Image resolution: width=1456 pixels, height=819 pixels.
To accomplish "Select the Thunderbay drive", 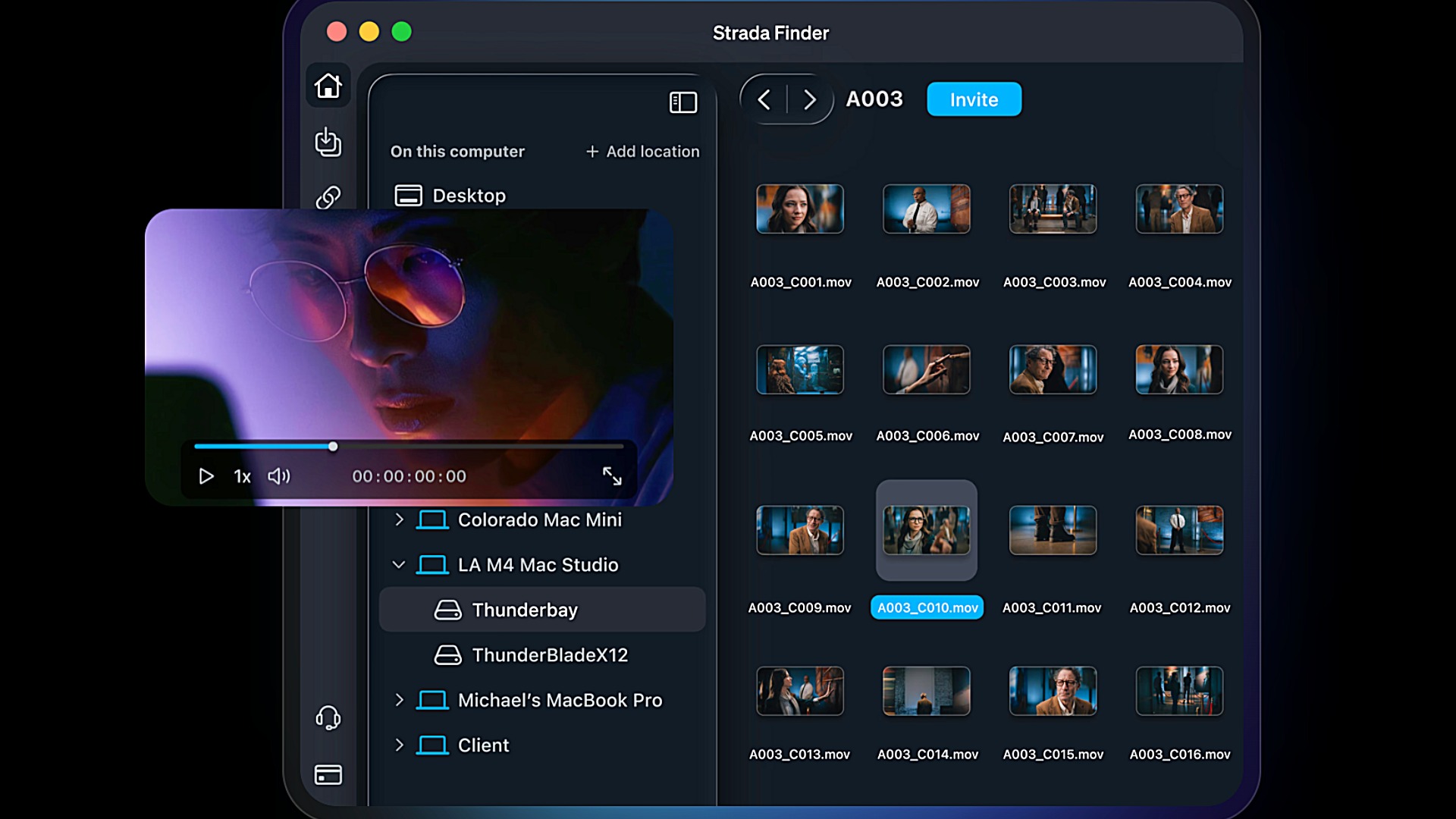I will (542, 610).
